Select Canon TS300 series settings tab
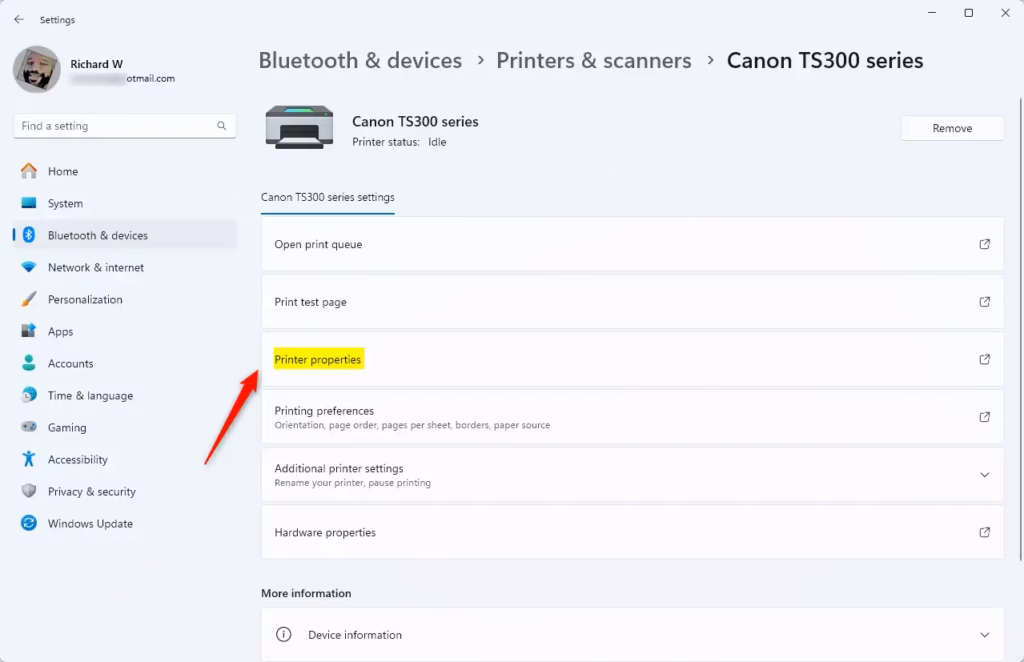 coord(328,197)
